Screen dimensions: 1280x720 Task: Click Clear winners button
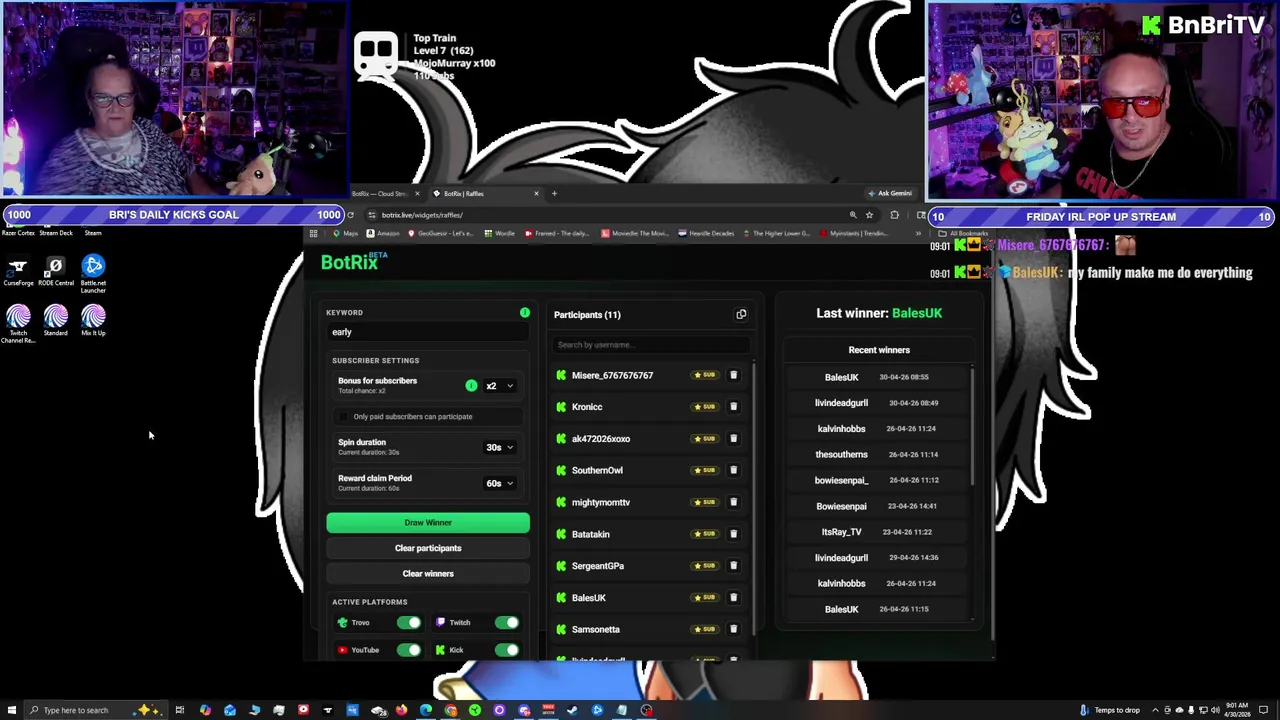(x=428, y=574)
